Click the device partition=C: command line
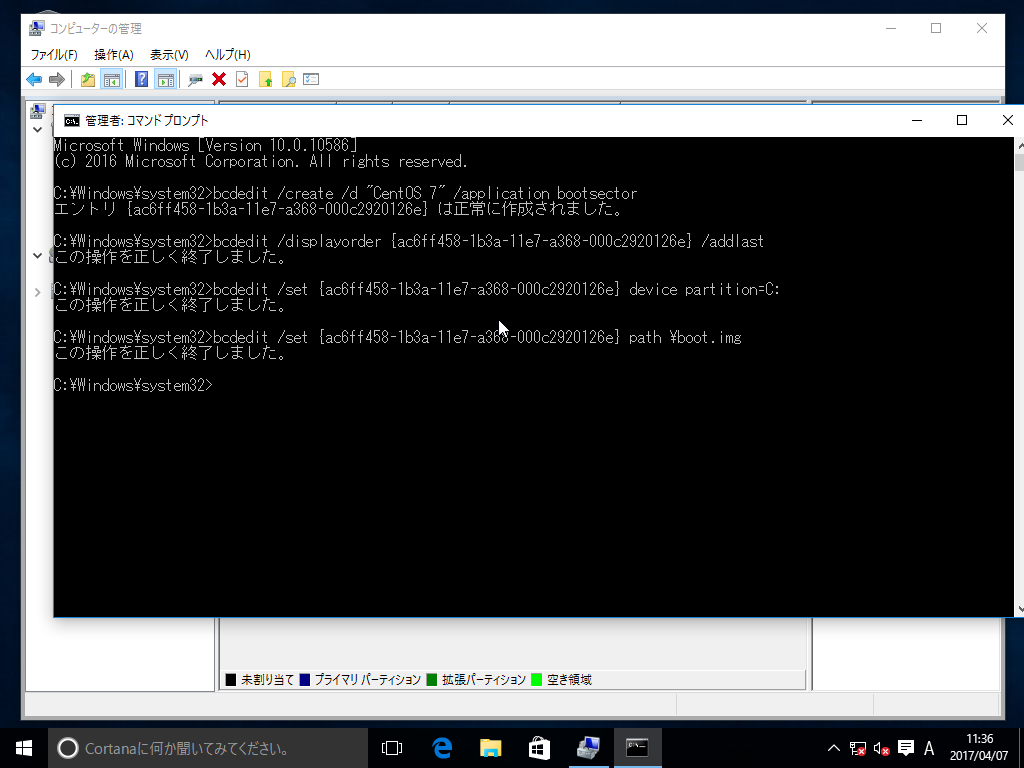 417,289
